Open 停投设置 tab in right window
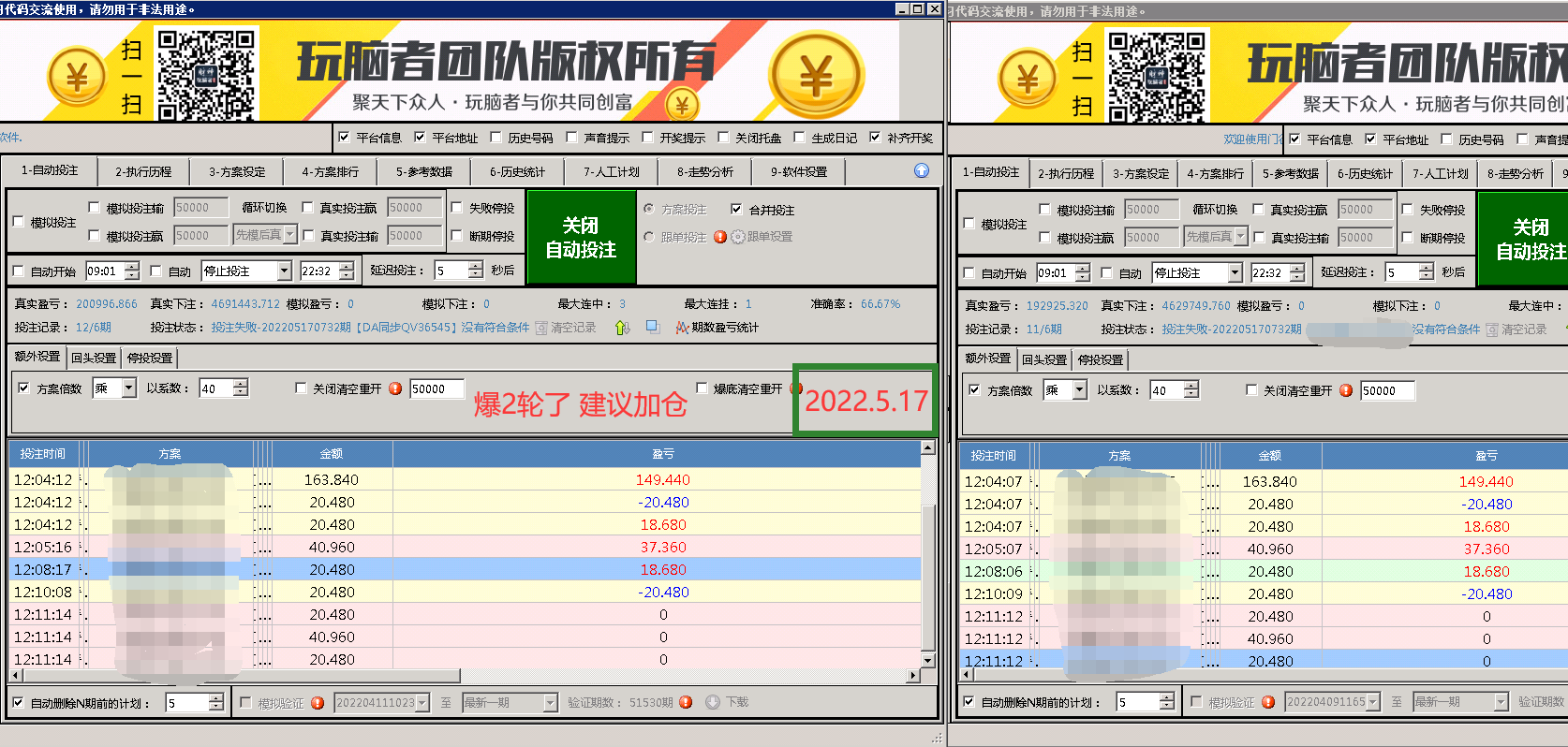 (1101, 359)
